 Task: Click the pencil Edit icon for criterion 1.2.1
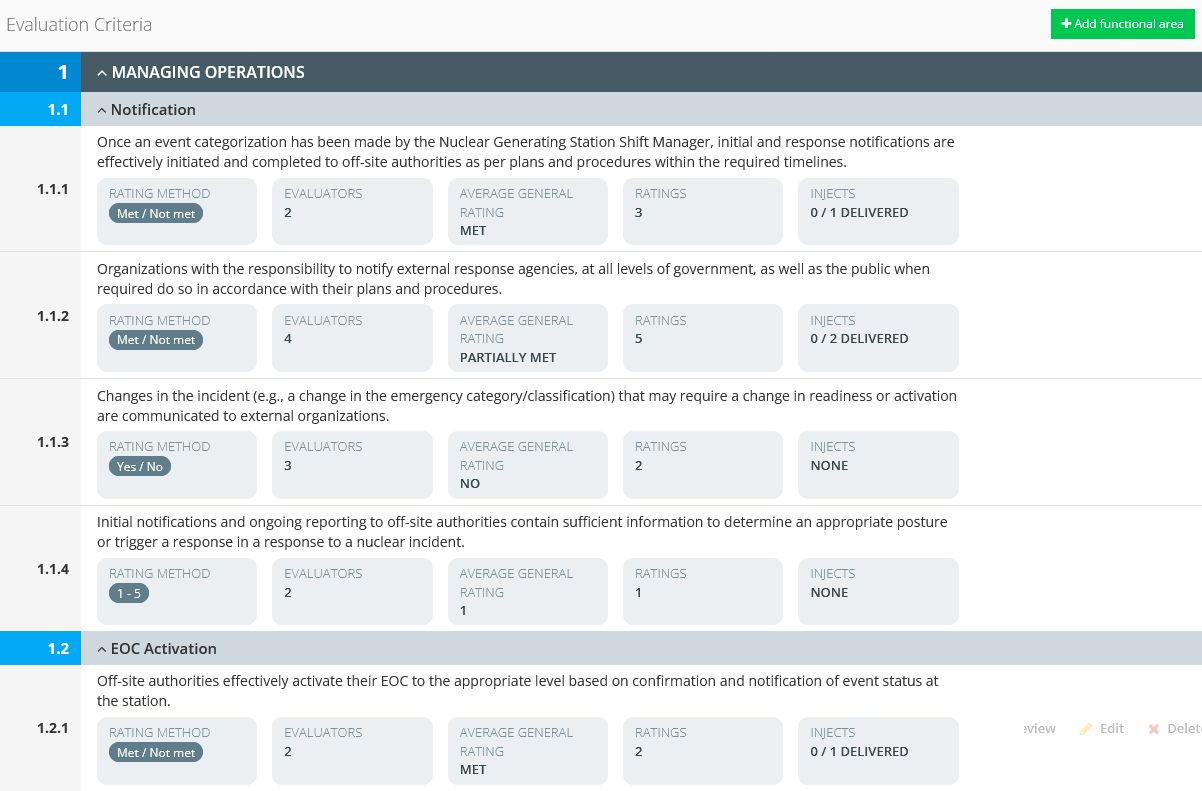click(1087, 729)
